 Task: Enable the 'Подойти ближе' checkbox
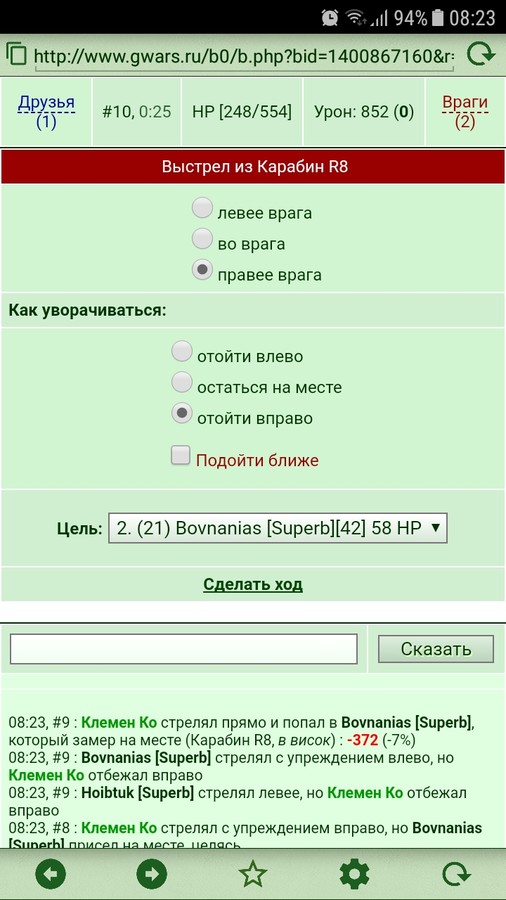pyautogui.click(x=181, y=456)
